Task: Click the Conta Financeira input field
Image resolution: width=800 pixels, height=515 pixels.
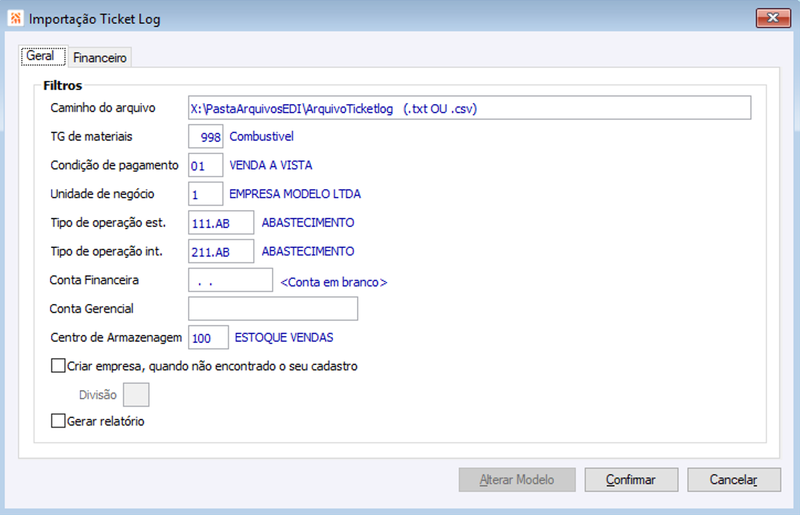Action: coord(231,280)
